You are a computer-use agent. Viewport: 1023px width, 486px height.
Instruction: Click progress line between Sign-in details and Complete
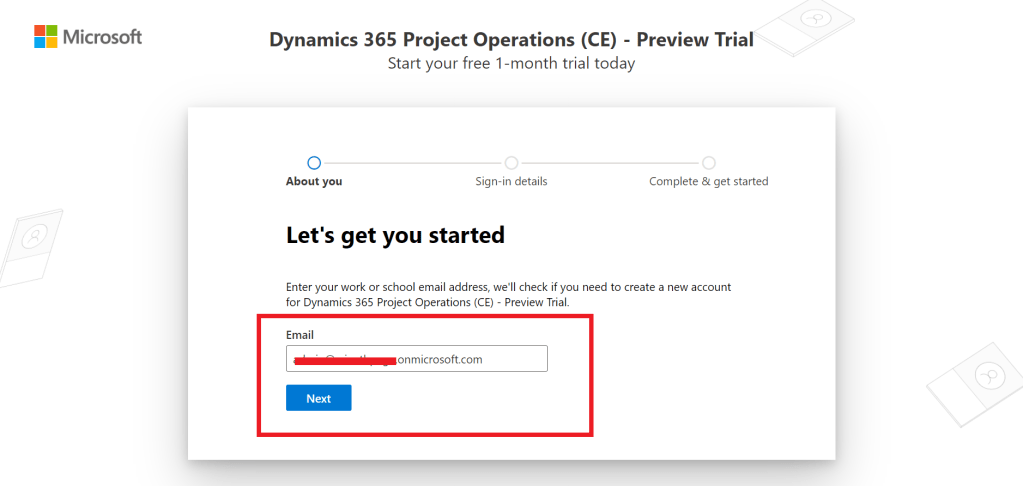coord(610,162)
